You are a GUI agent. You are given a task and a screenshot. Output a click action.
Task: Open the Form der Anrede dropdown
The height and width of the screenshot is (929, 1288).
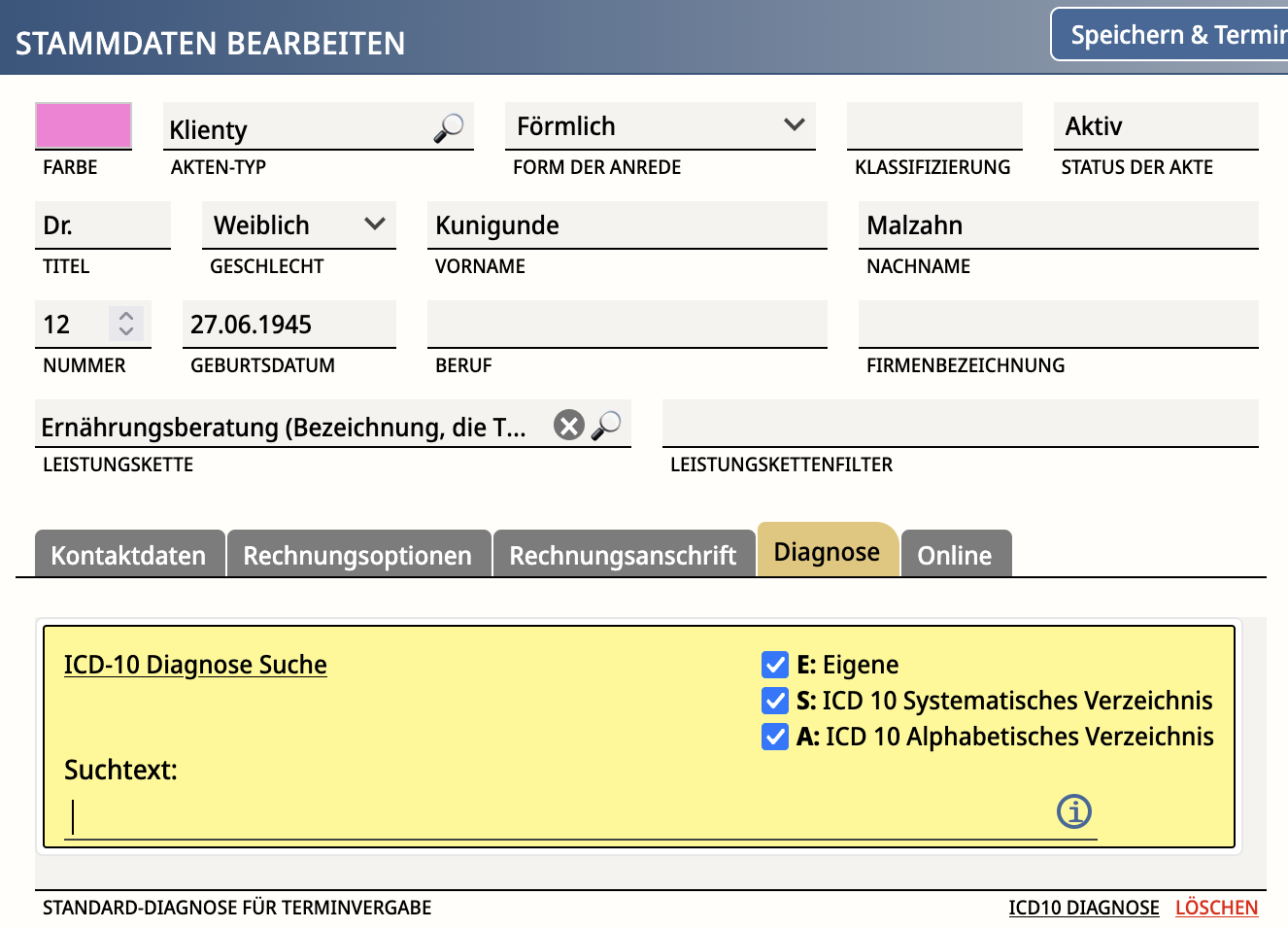[x=661, y=126]
